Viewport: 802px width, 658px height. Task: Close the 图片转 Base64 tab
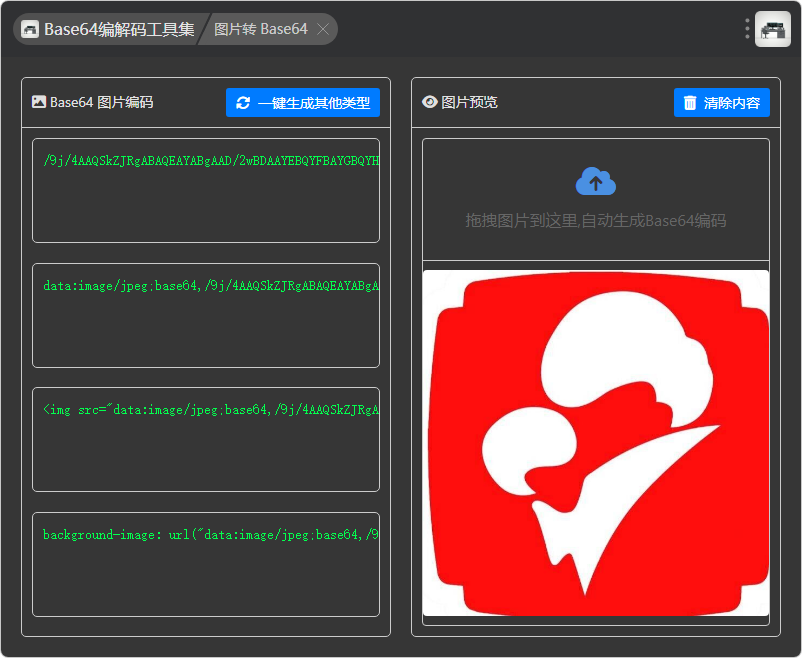(323, 29)
